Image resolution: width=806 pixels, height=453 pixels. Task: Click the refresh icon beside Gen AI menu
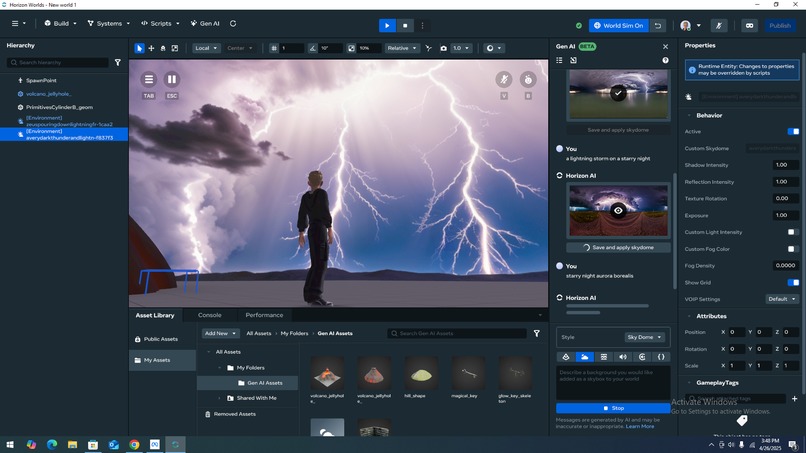point(233,24)
